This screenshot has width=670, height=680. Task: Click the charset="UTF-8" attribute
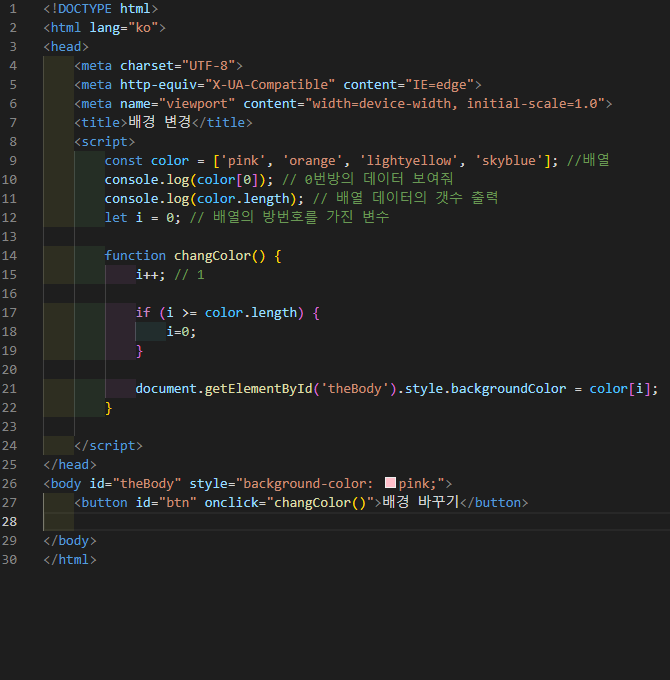tap(177, 65)
